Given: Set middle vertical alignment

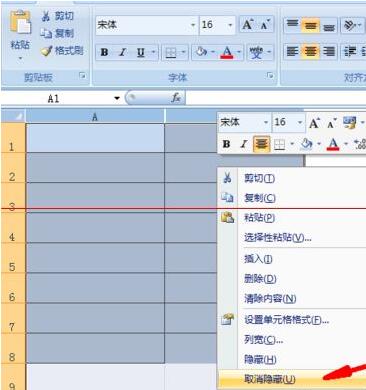Looking at the screenshot, I should [311, 25].
